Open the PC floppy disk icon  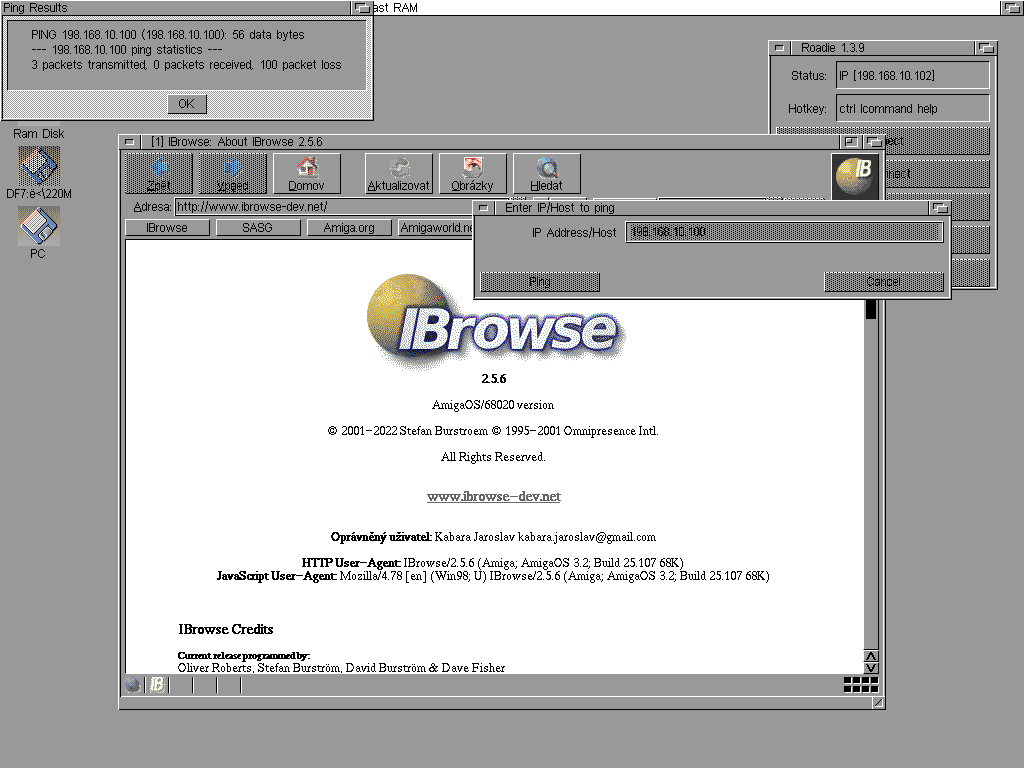coord(38,227)
